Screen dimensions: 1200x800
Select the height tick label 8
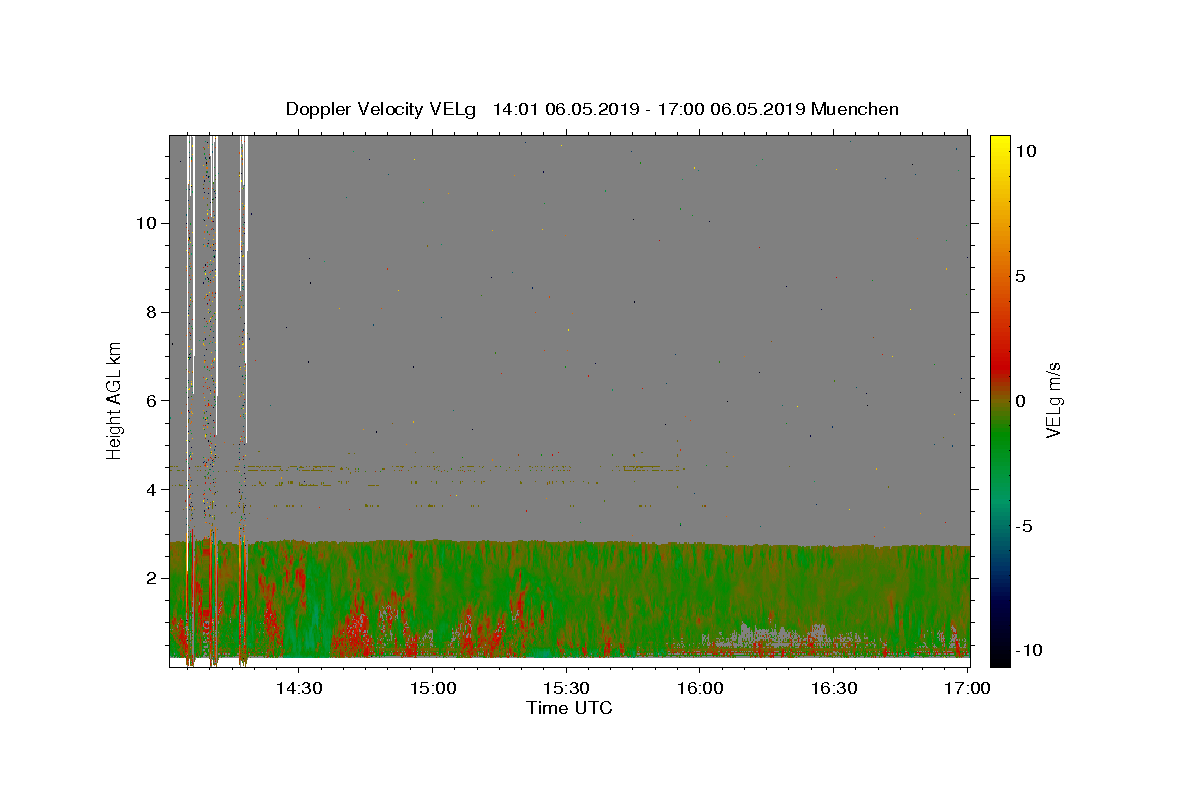pos(150,312)
